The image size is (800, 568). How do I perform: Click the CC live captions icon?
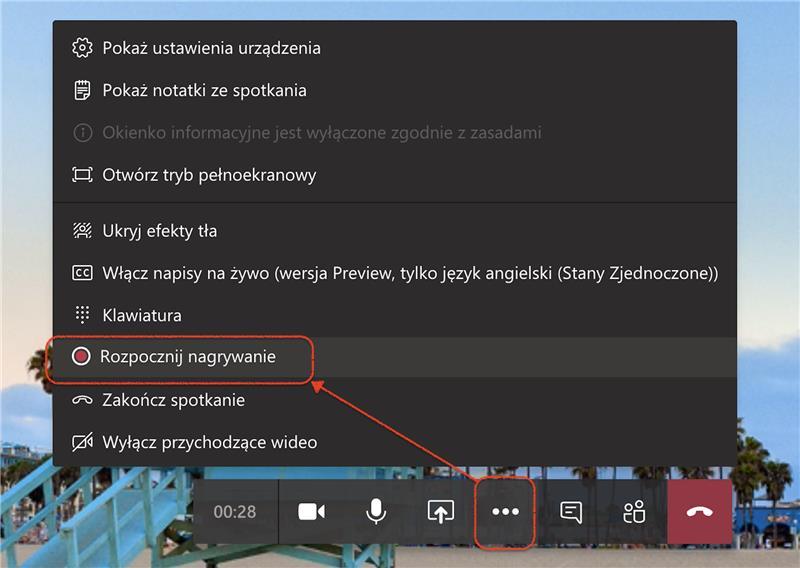[x=82, y=273]
